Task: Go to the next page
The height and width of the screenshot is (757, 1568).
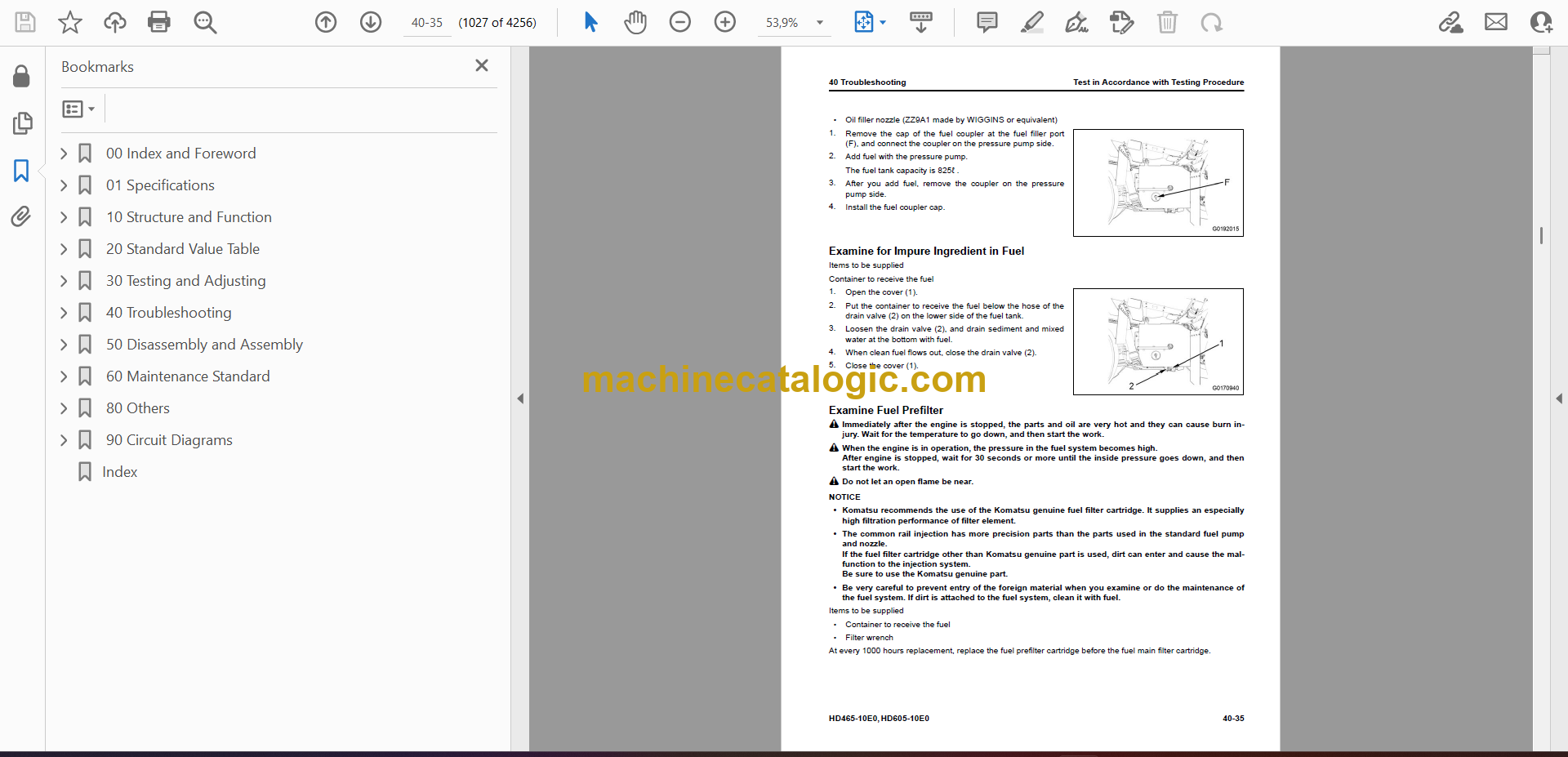Action: (371, 22)
